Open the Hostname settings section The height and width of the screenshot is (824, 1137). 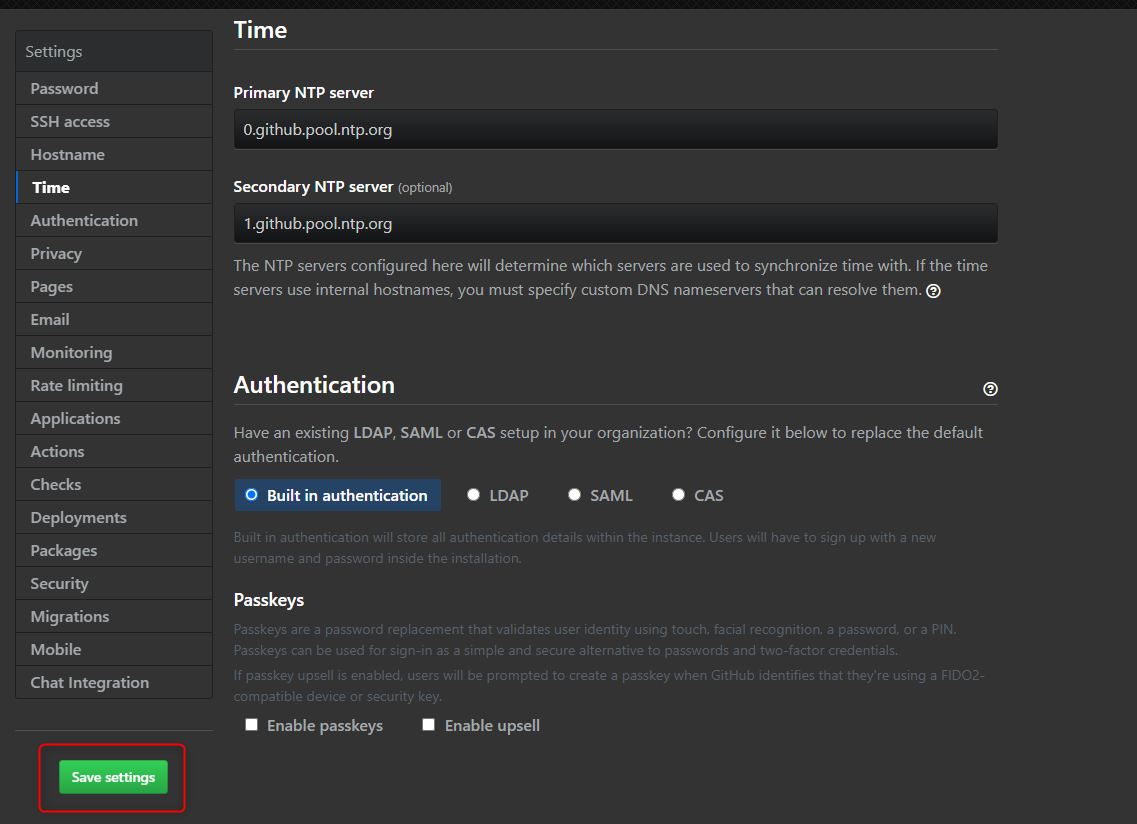pyautogui.click(x=67, y=154)
